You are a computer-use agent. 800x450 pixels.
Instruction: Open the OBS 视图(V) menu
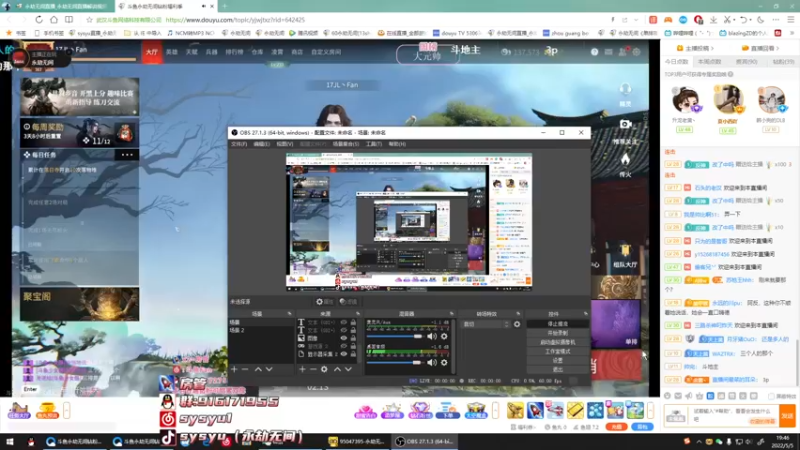pos(285,144)
